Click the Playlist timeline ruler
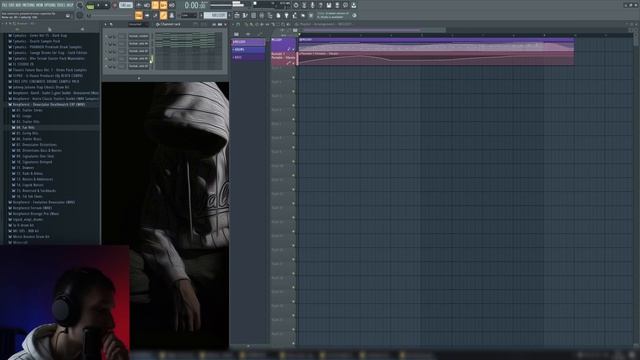This screenshot has height=360, width=640. pyautogui.click(x=465, y=35)
